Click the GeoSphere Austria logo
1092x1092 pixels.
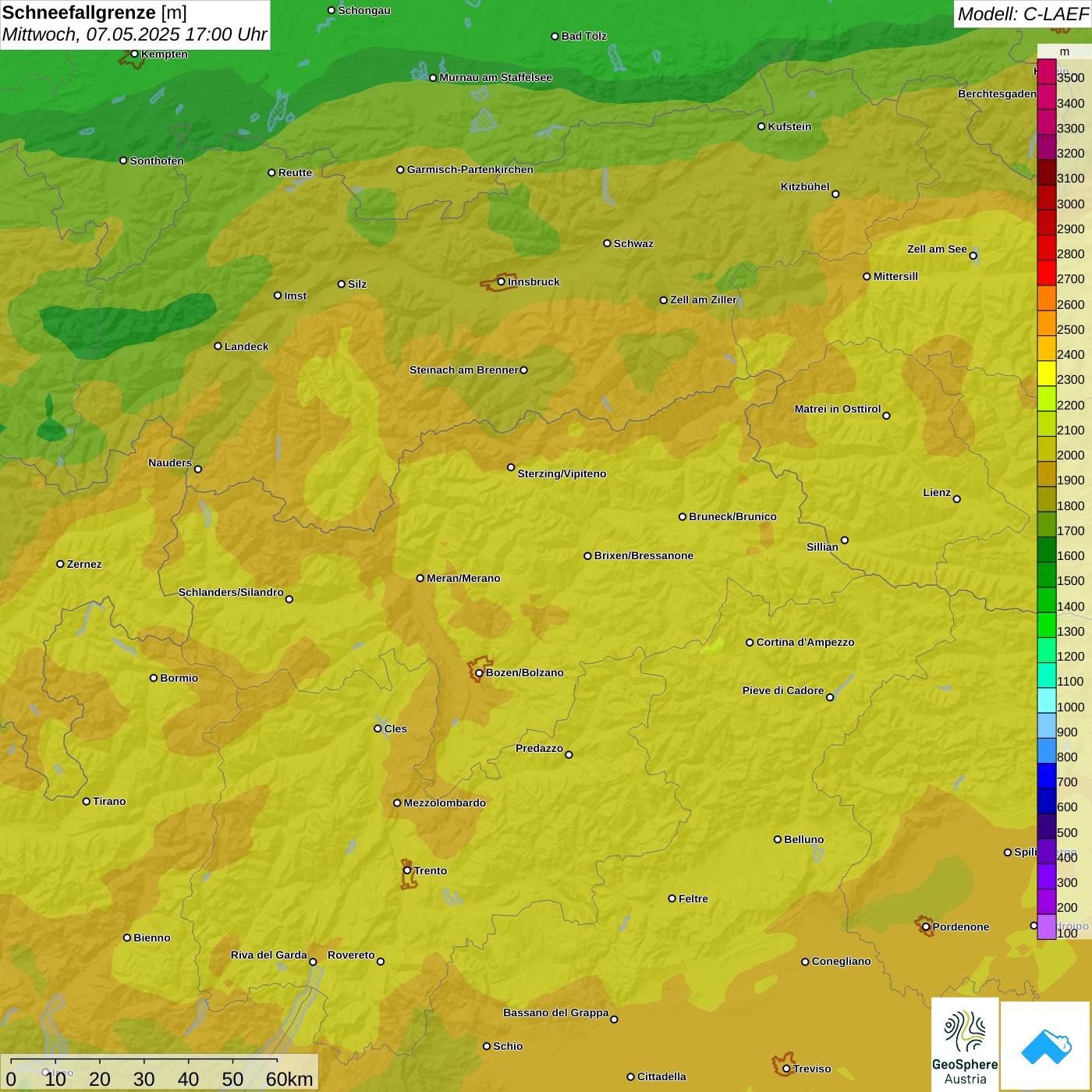tap(965, 1044)
